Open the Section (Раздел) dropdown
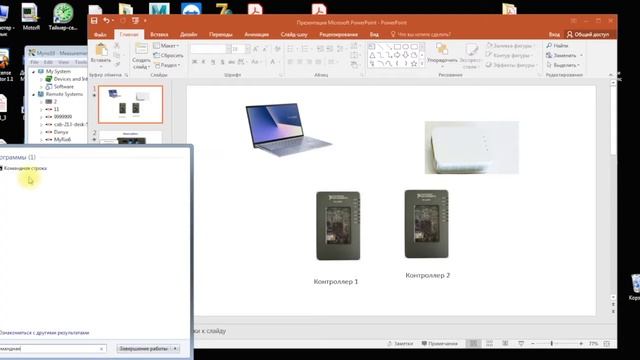640x360 pixels. coord(167,65)
